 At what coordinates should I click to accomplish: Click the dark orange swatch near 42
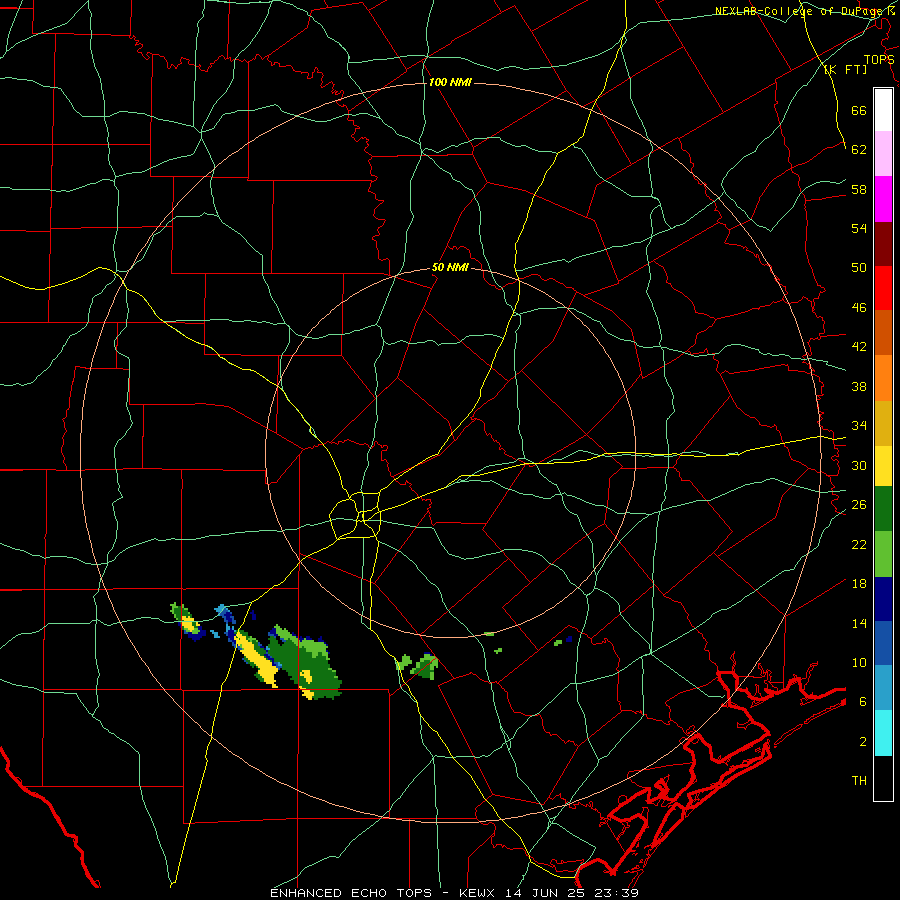click(x=883, y=332)
